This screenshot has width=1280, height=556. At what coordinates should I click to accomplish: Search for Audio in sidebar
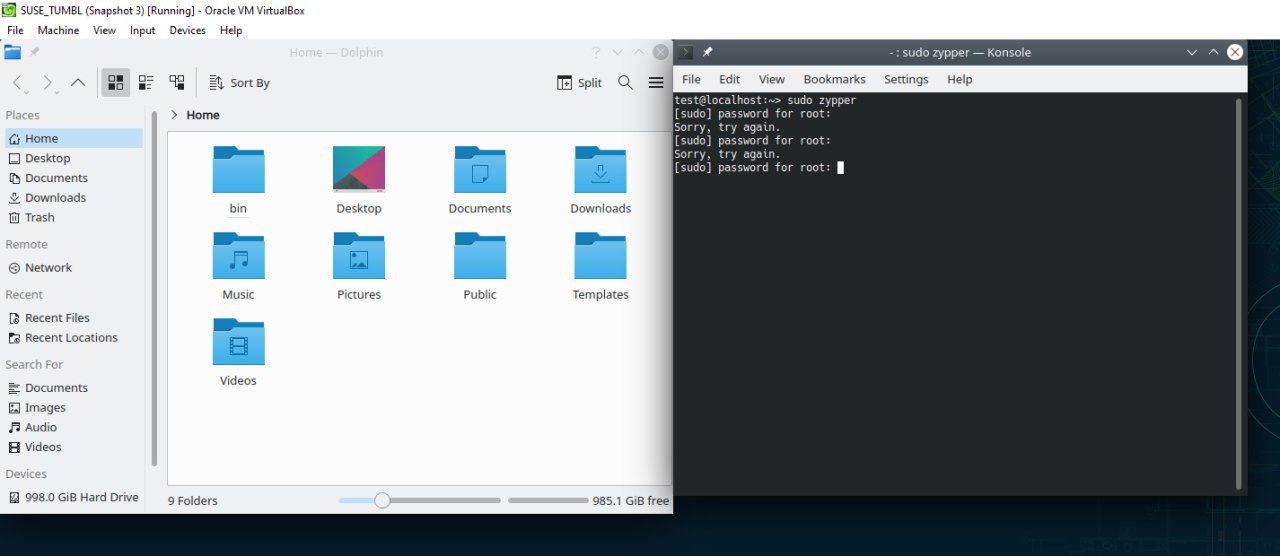[x=74, y=427]
